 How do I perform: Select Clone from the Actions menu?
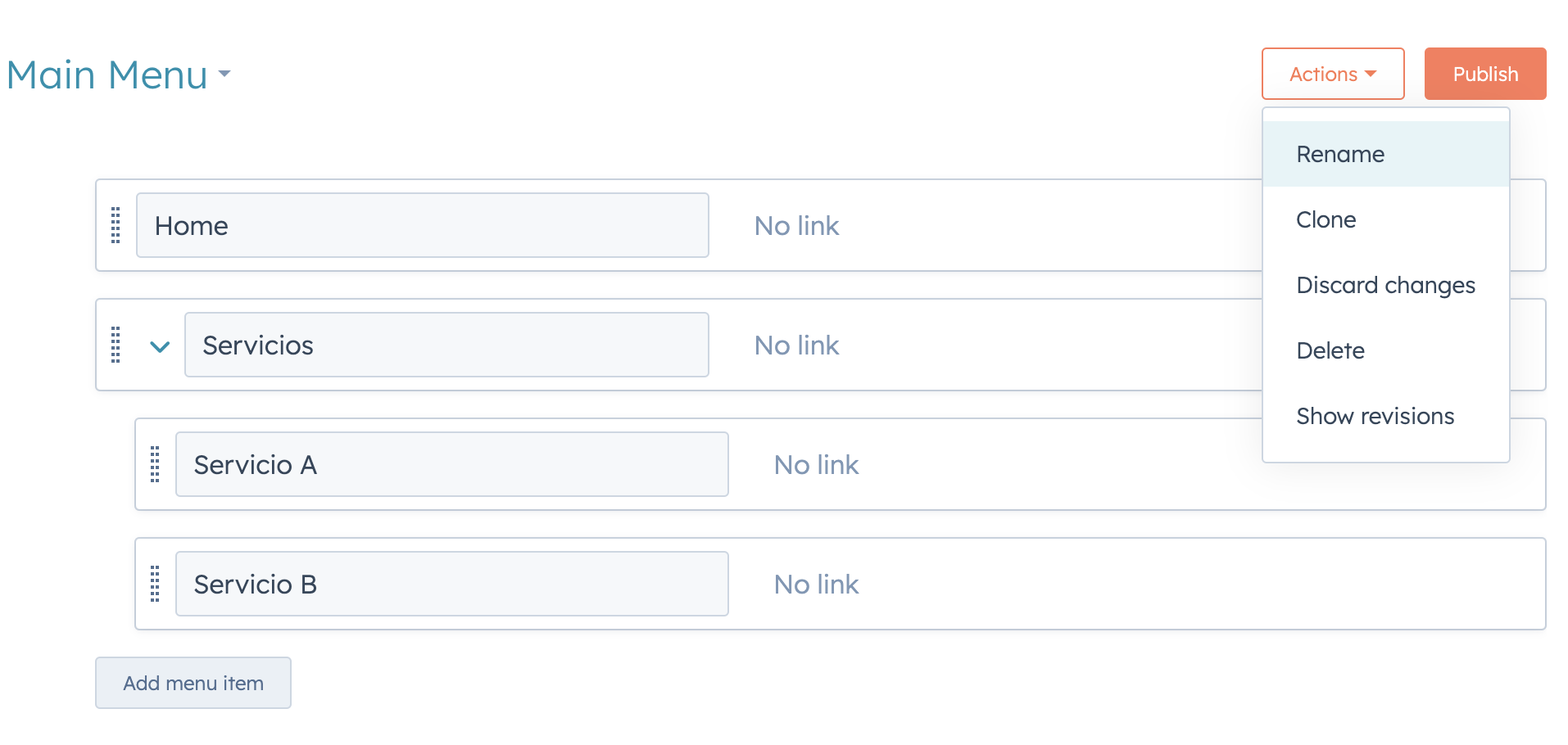point(1326,219)
